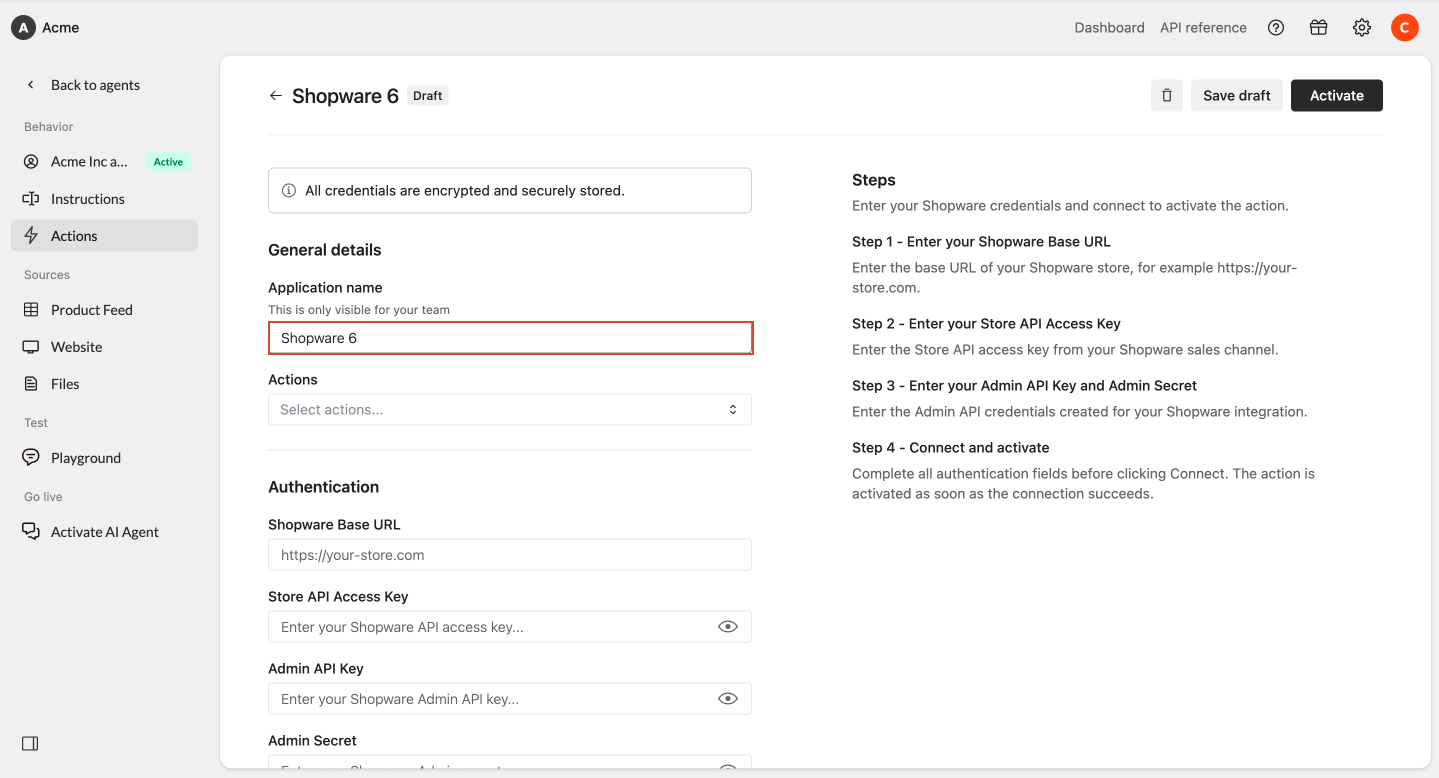Open Activate AI Agent page

pyautogui.click(x=105, y=532)
